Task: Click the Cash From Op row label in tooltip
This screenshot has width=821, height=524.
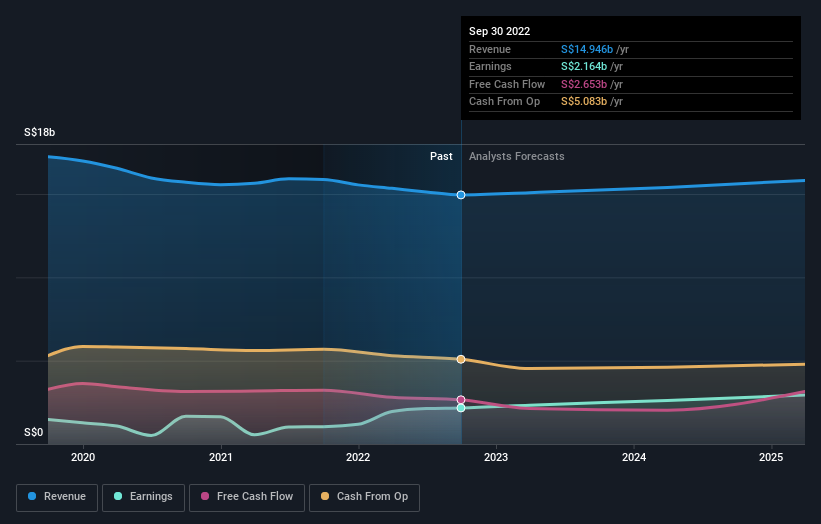Action: point(504,102)
